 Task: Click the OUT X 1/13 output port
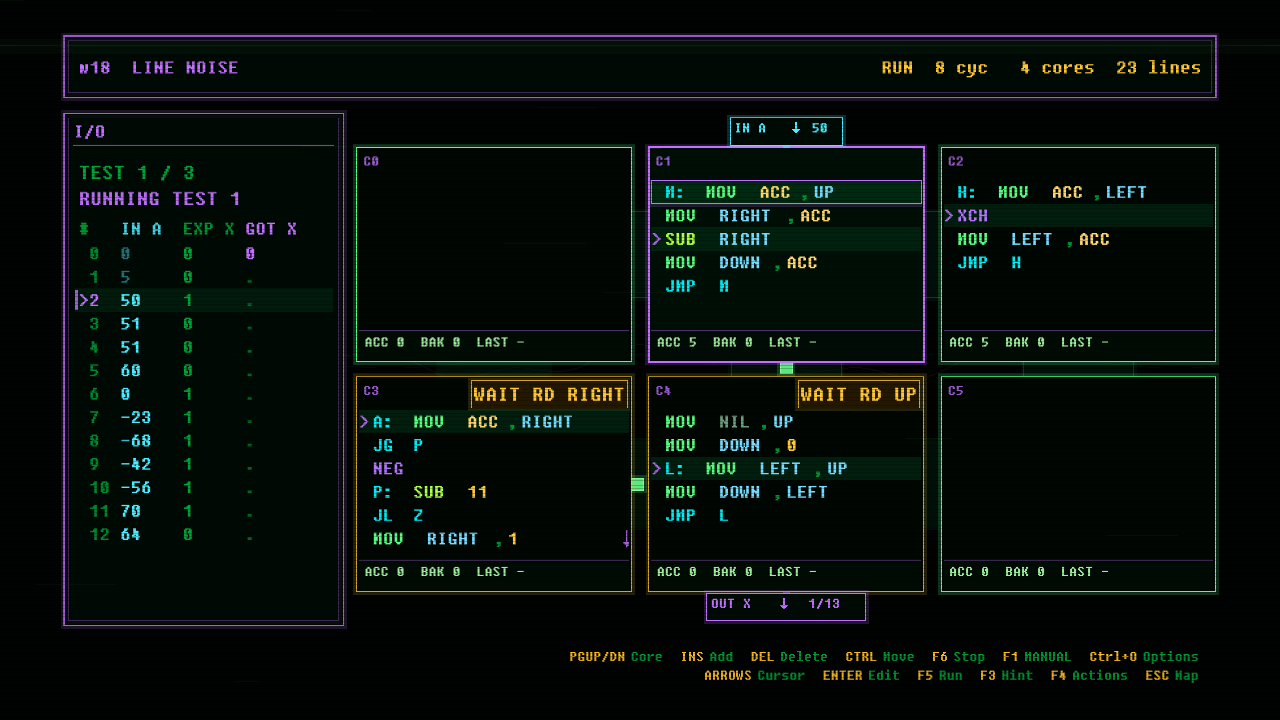coord(786,606)
